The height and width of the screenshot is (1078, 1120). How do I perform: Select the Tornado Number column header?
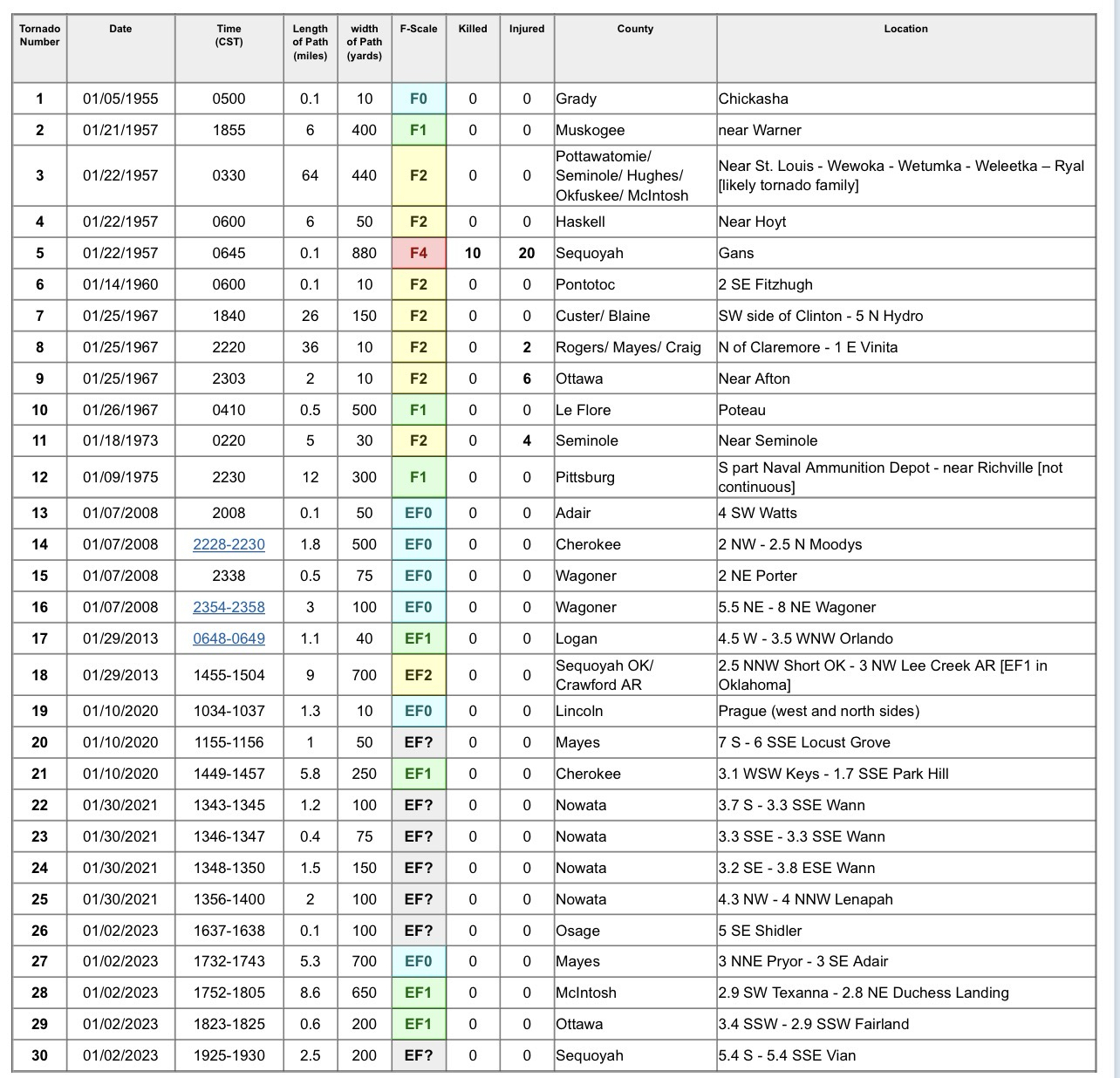39,35
